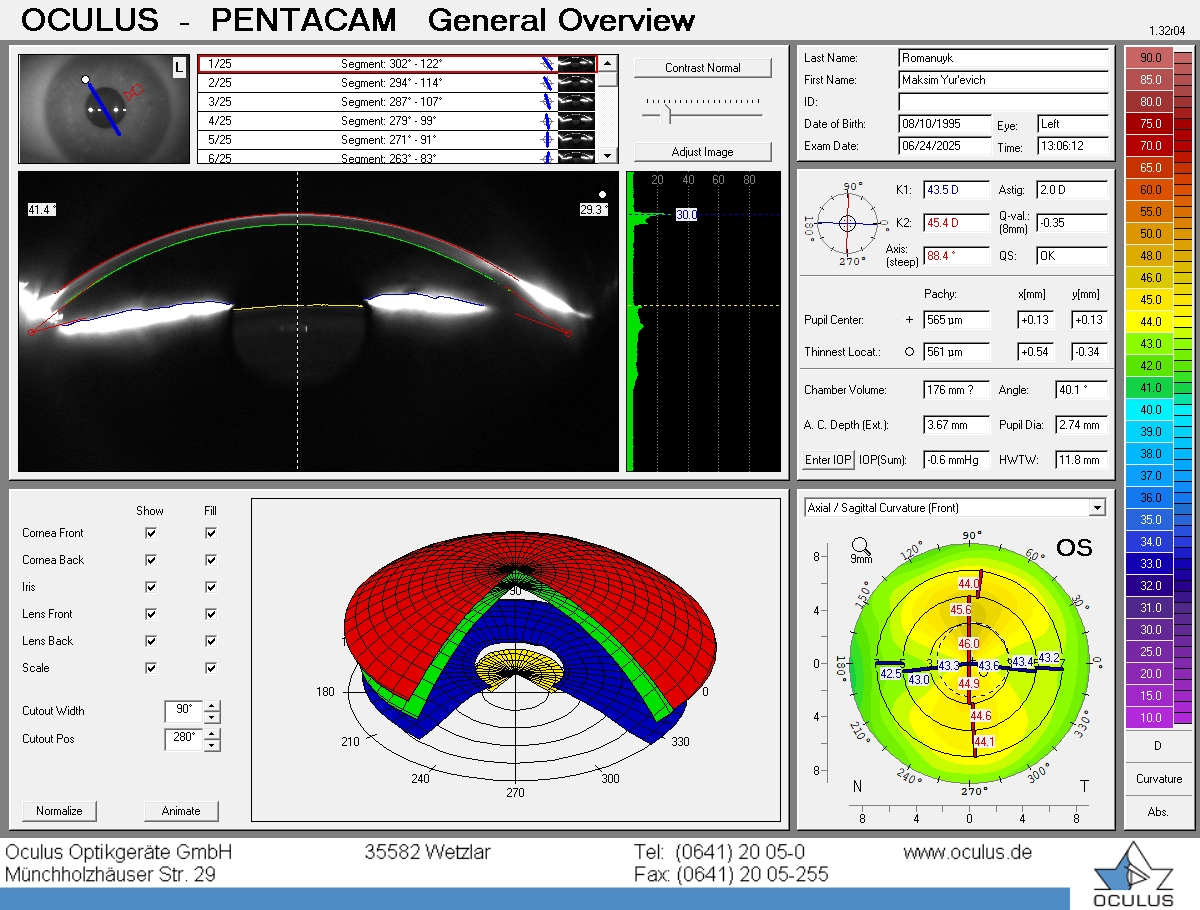Click the Date of Birth field
The height and width of the screenshot is (910, 1200).
click(x=944, y=125)
